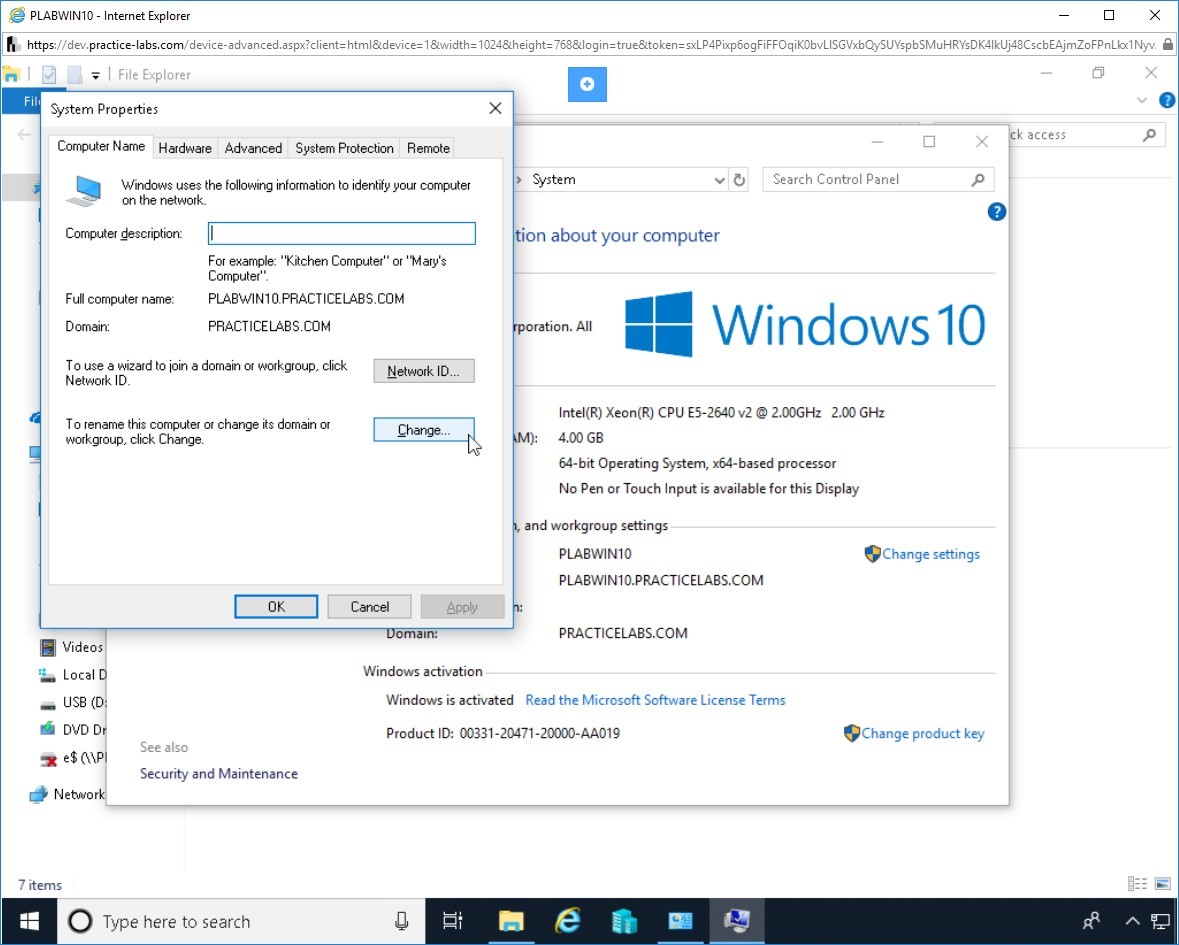Open the Control Panel address history dropdown
This screenshot has width=1179, height=945.
pyautogui.click(x=719, y=180)
